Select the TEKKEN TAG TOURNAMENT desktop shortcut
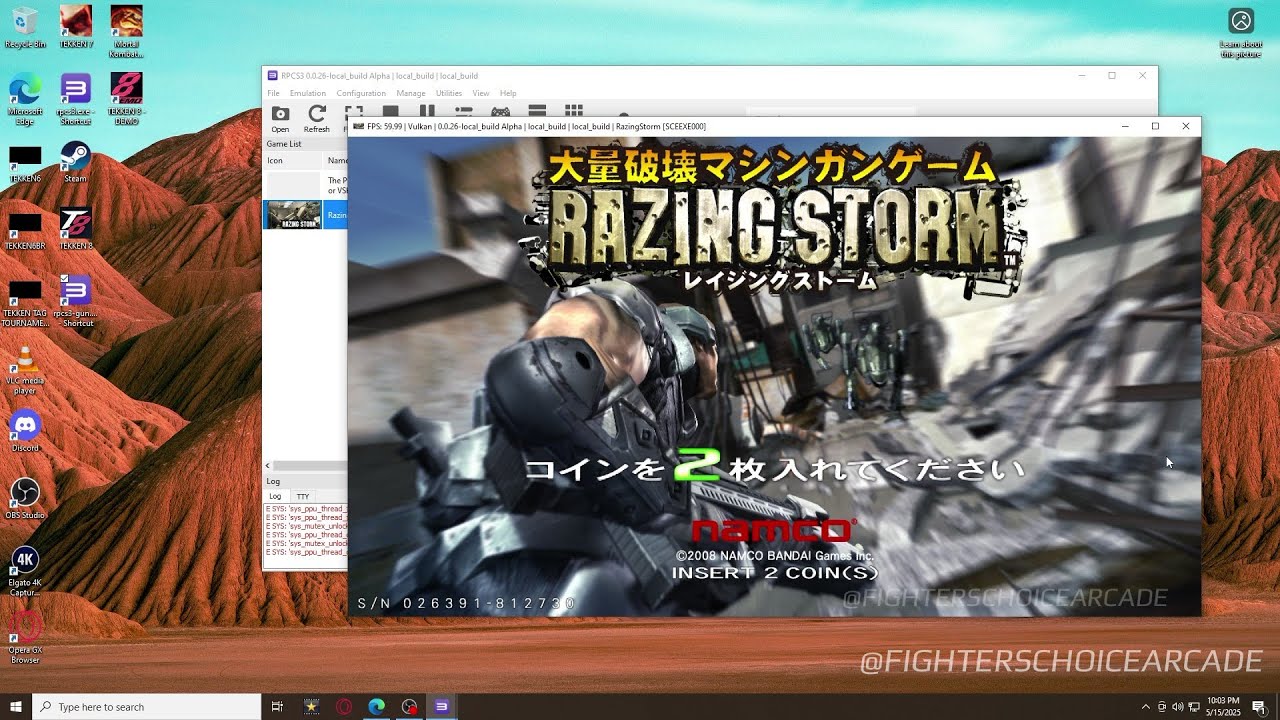1280x720 pixels. tap(25, 302)
